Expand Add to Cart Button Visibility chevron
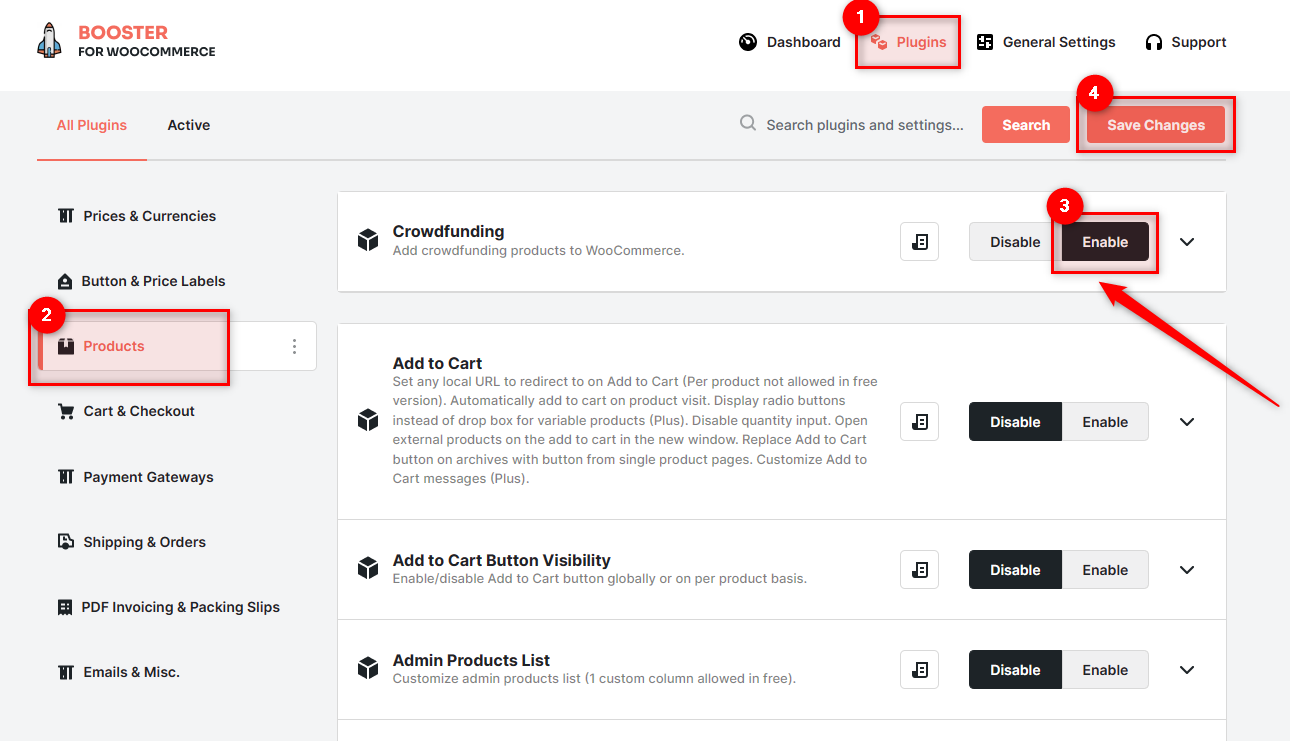 click(x=1187, y=570)
